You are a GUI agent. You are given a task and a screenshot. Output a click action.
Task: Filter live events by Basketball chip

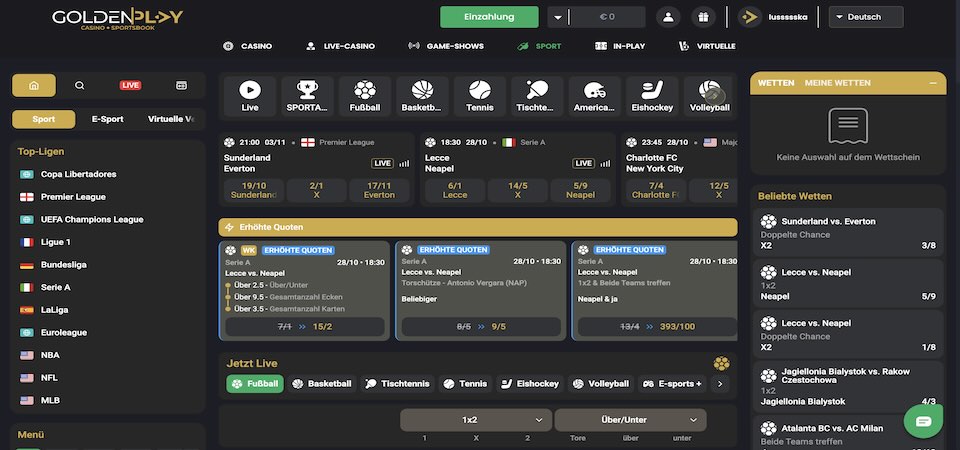[322, 384]
